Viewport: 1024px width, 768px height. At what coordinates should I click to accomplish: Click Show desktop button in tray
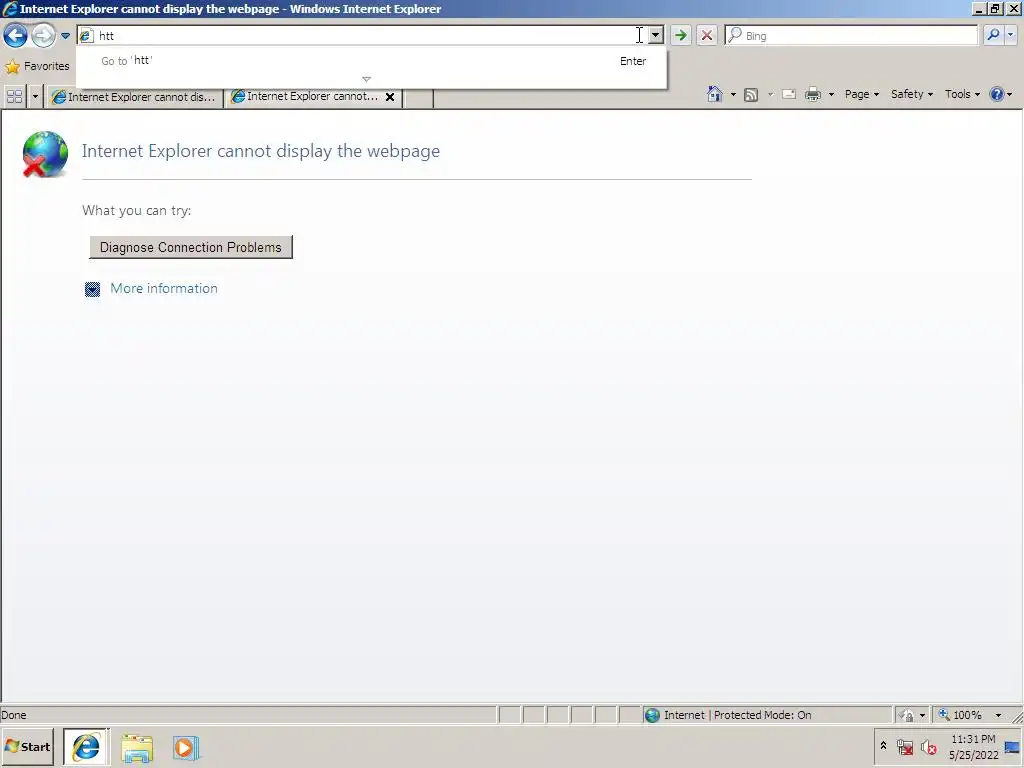1012,747
